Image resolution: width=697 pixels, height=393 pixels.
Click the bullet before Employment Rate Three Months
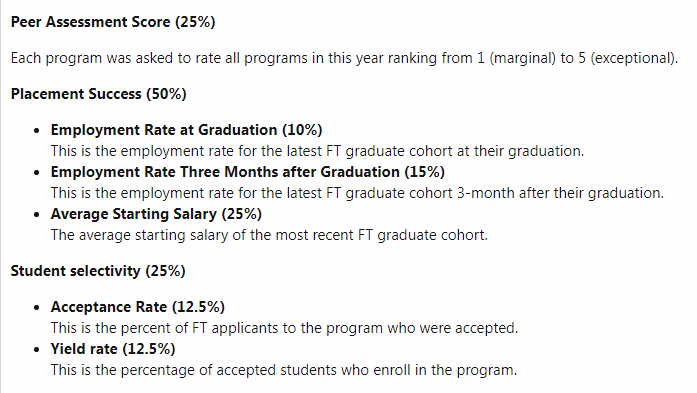(36, 172)
